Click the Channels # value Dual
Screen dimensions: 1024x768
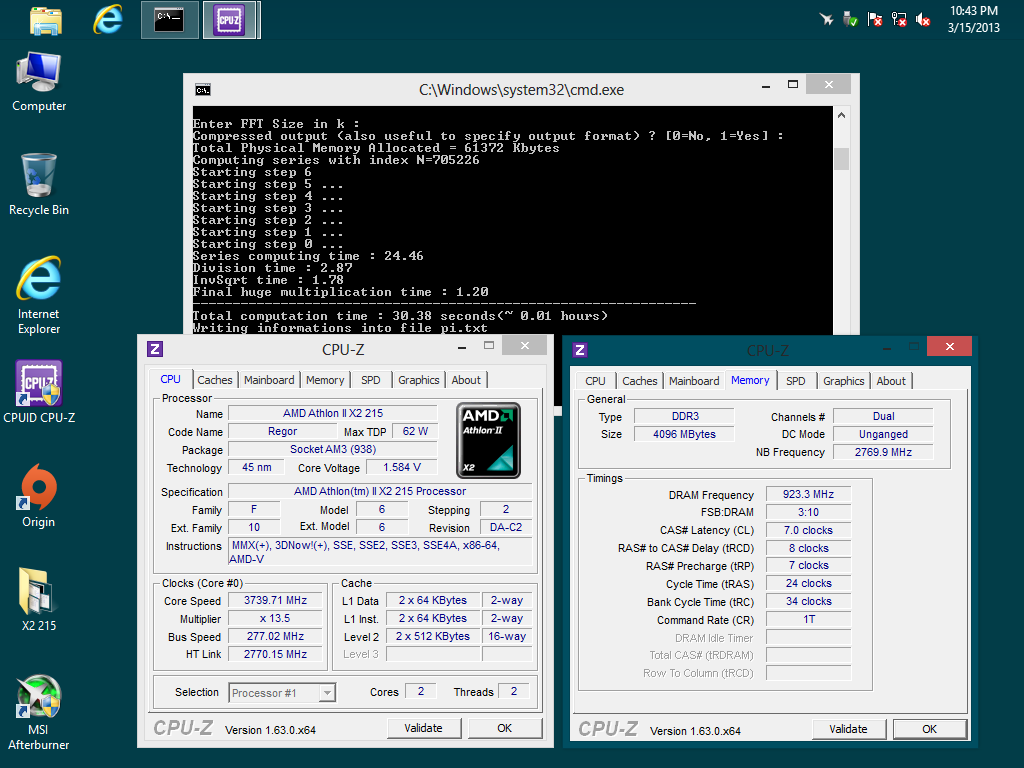point(883,417)
